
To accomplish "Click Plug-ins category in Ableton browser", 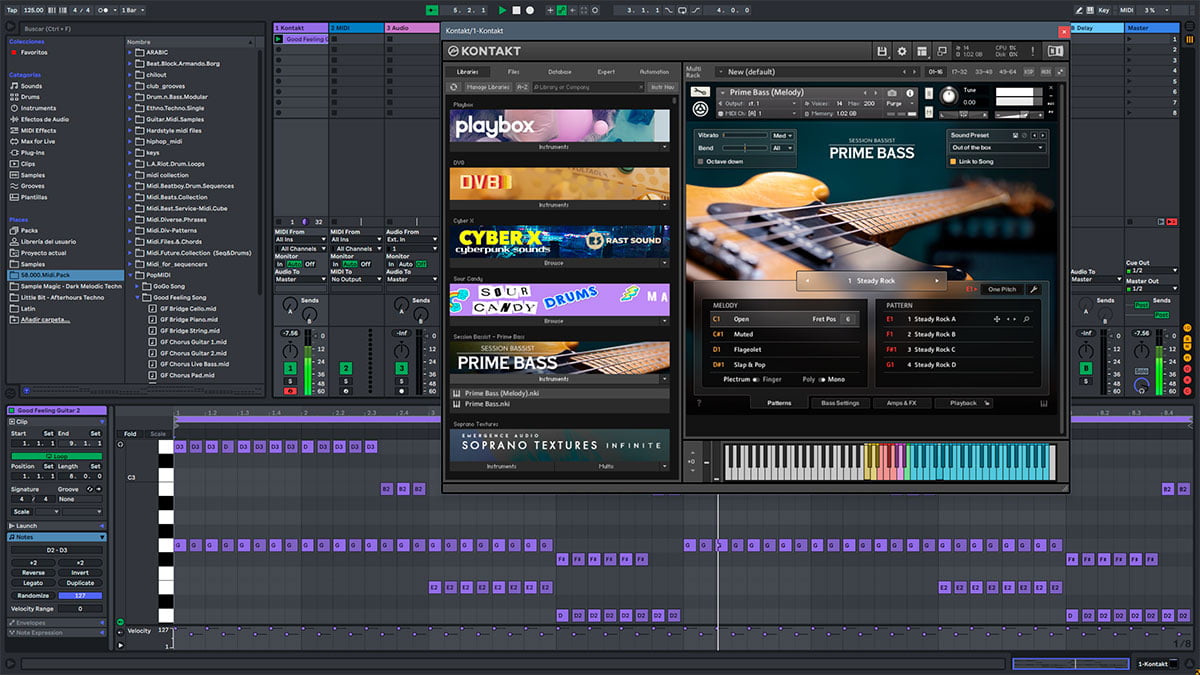I will 33,152.
